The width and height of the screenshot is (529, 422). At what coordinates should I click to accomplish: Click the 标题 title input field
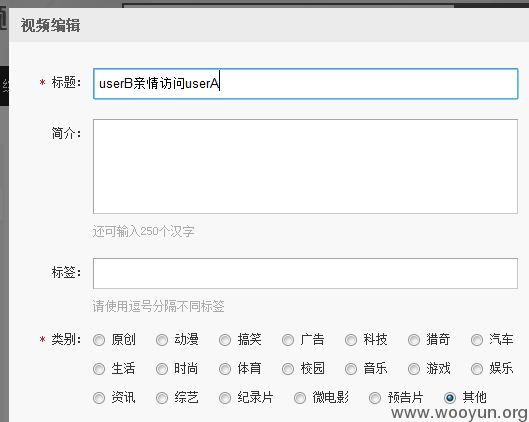point(305,84)
